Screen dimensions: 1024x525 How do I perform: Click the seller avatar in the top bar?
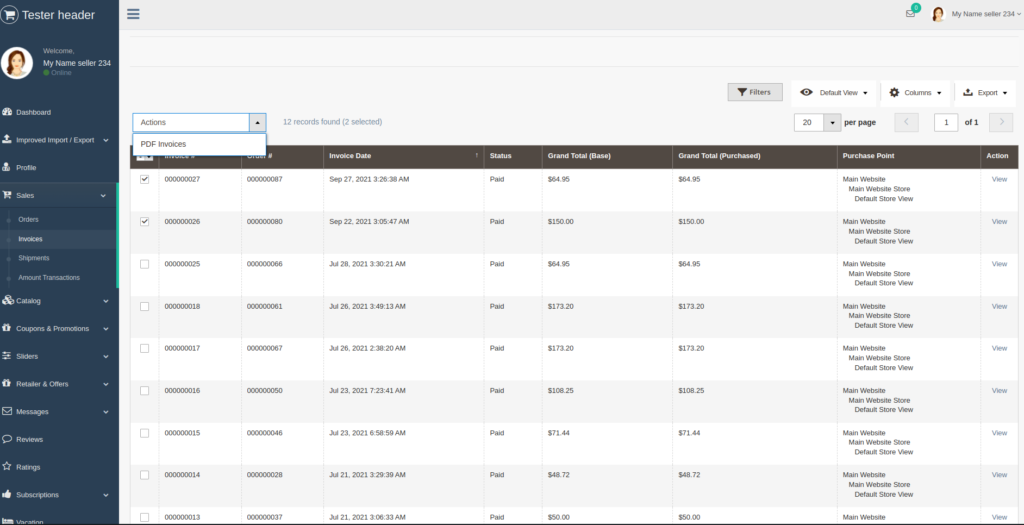938,14
